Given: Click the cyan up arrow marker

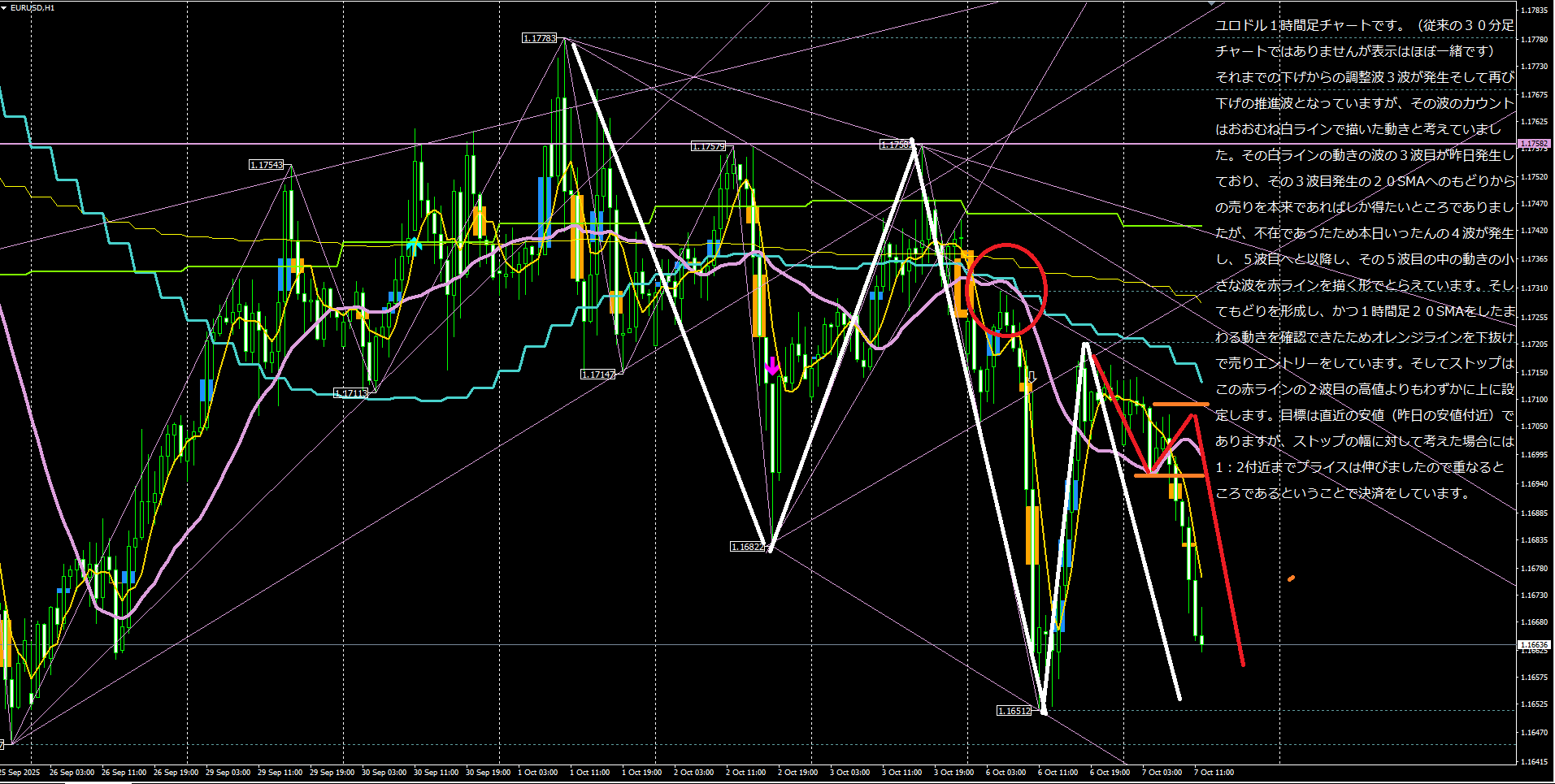Looking at the screenshot, I should 415,243.
